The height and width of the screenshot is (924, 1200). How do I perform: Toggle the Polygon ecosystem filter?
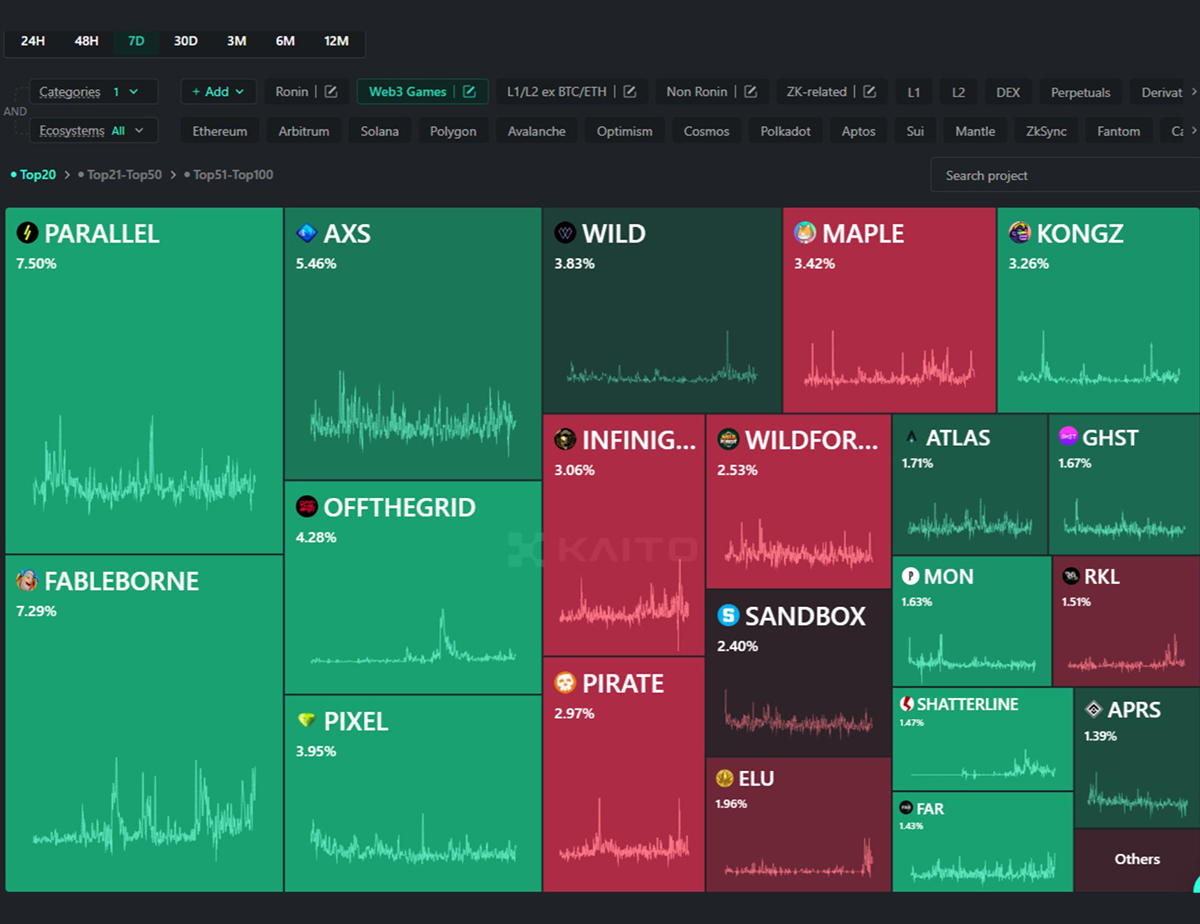(453, 131)
